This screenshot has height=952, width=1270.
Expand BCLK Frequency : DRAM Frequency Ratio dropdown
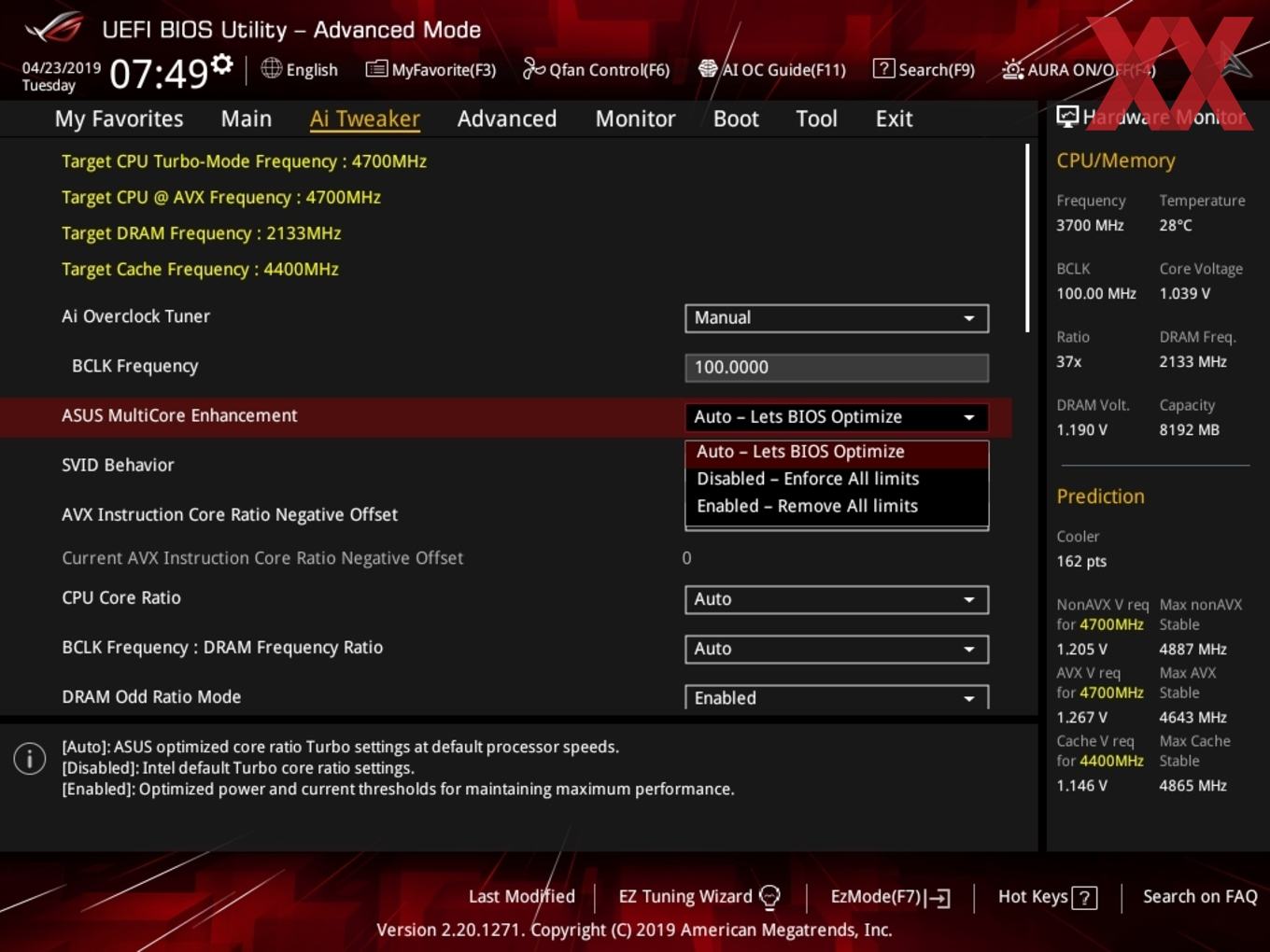tap(837, 649)
